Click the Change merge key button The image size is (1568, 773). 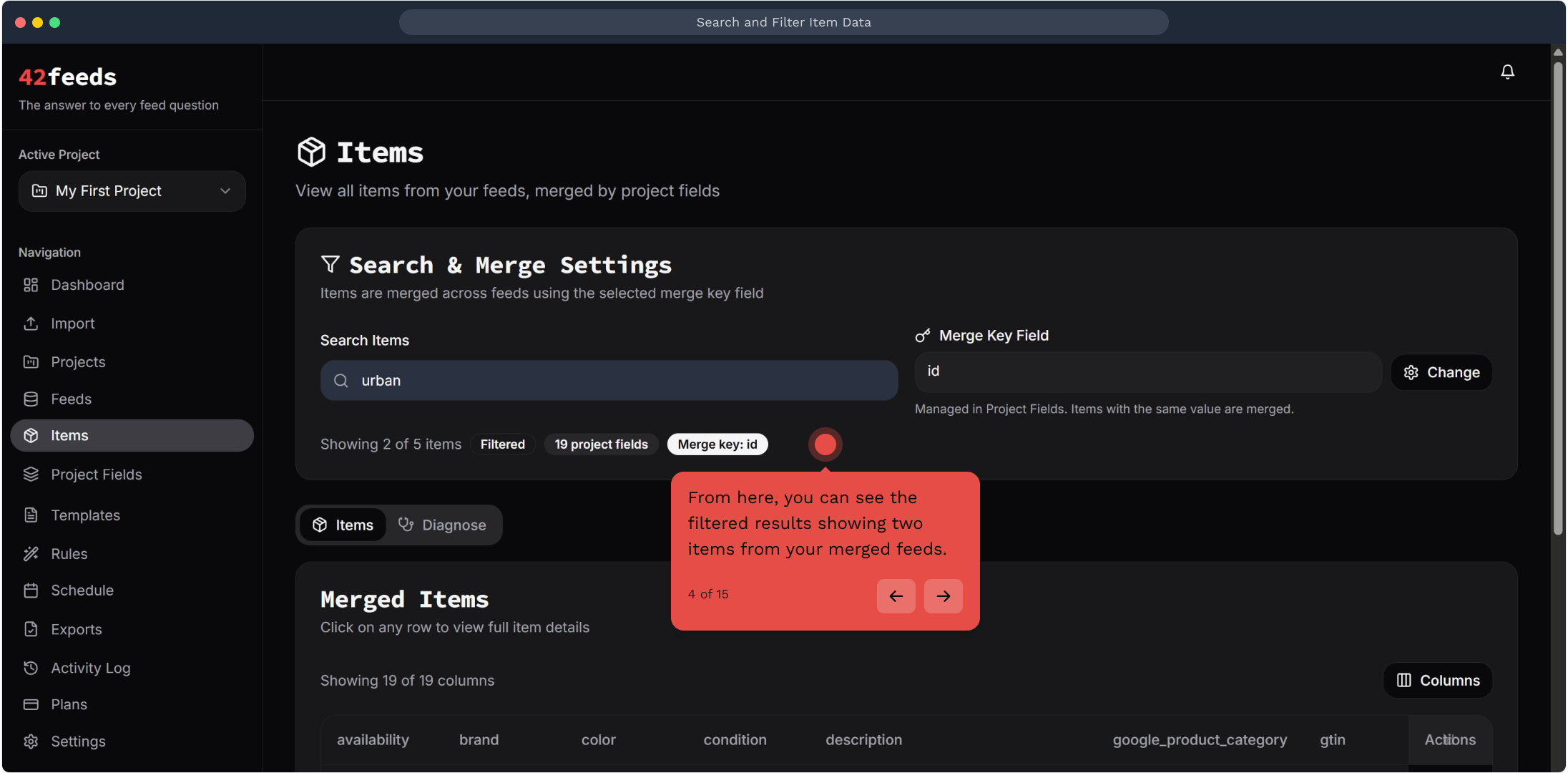click(1441, 372)
